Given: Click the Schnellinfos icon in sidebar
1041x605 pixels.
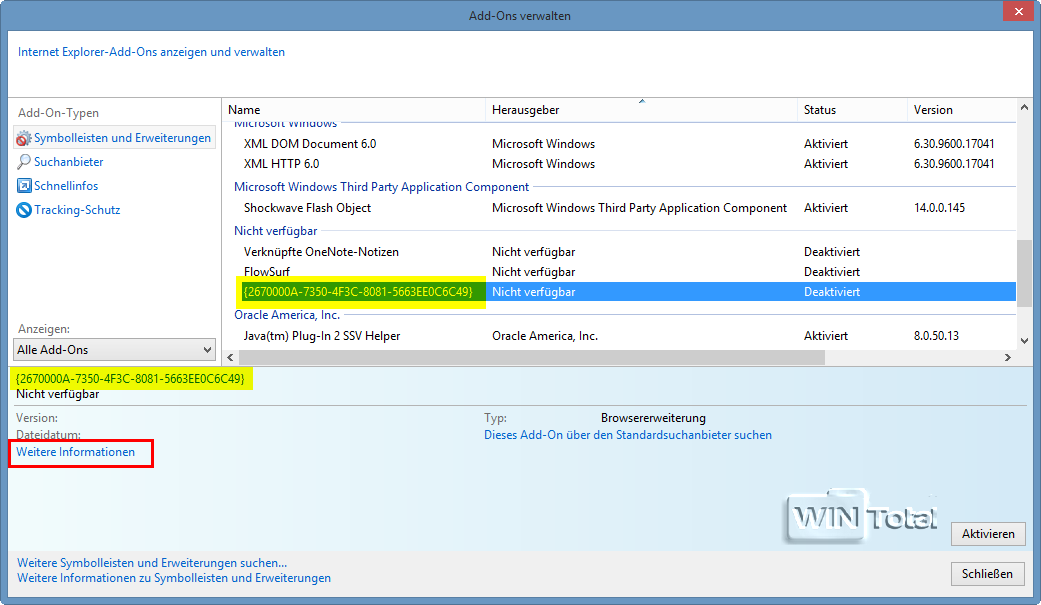Looking at the screenshot, I should click(24, 186).
